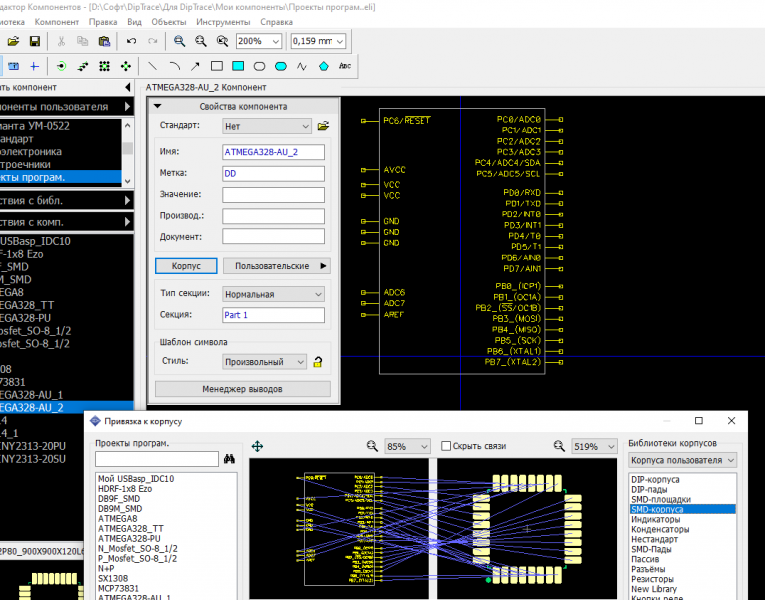
Task: Open the Компонент menu
Action: click(x=57, y=22)
